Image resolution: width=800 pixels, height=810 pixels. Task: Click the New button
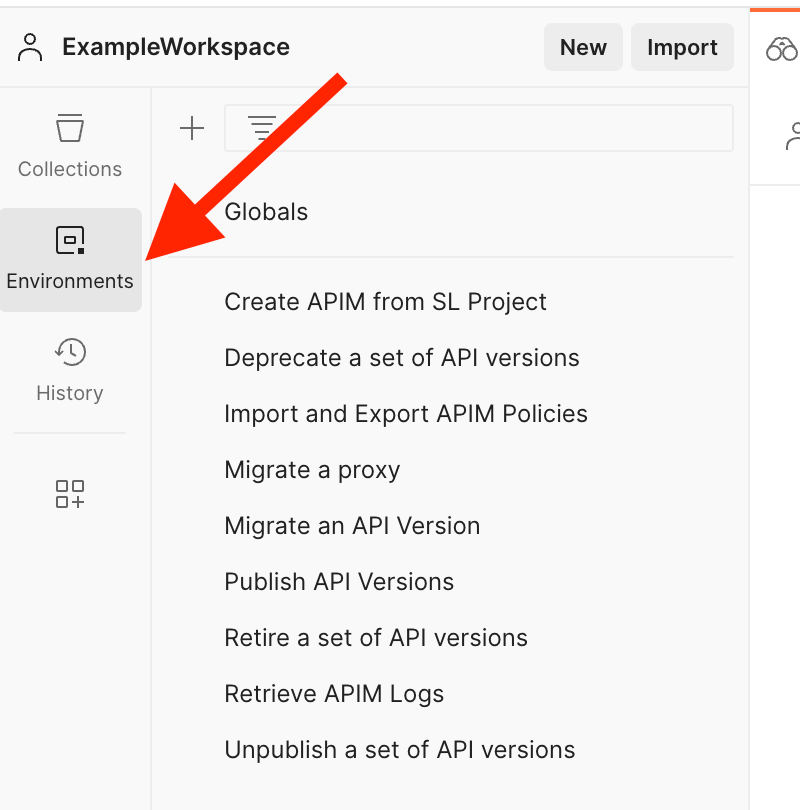tap(583, 47)
